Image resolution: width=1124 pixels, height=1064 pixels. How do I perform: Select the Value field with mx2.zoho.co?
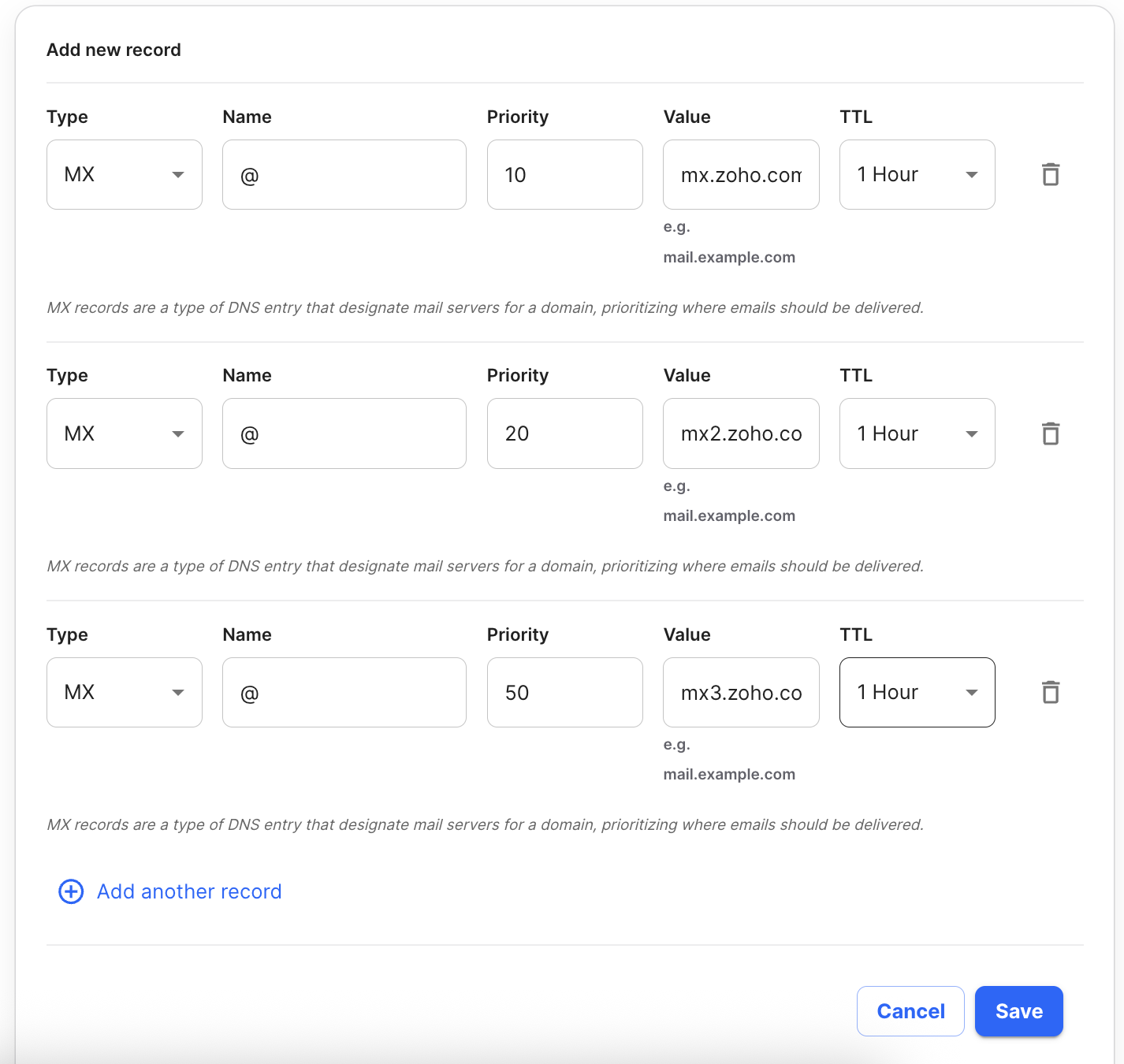pyautogui.click(x=741, y=433)
